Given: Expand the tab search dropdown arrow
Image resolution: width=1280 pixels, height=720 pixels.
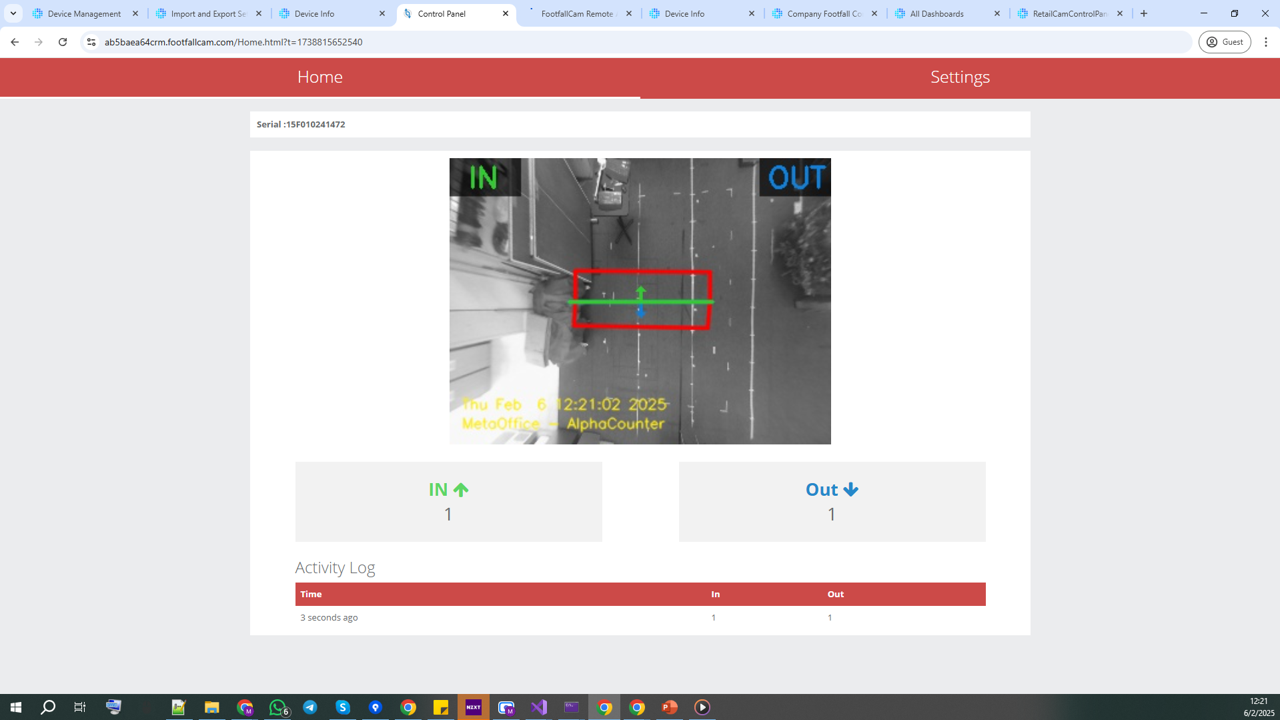Looking at the screenshot, I should point(13,14).
